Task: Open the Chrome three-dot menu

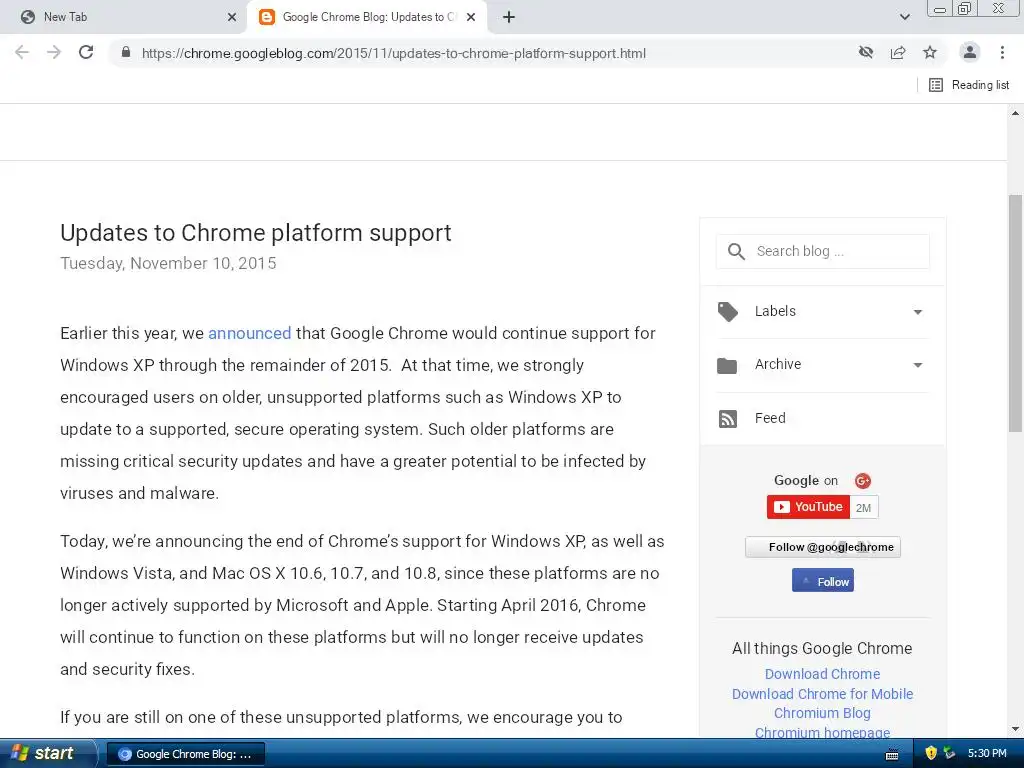Action: click(1002, 52)
